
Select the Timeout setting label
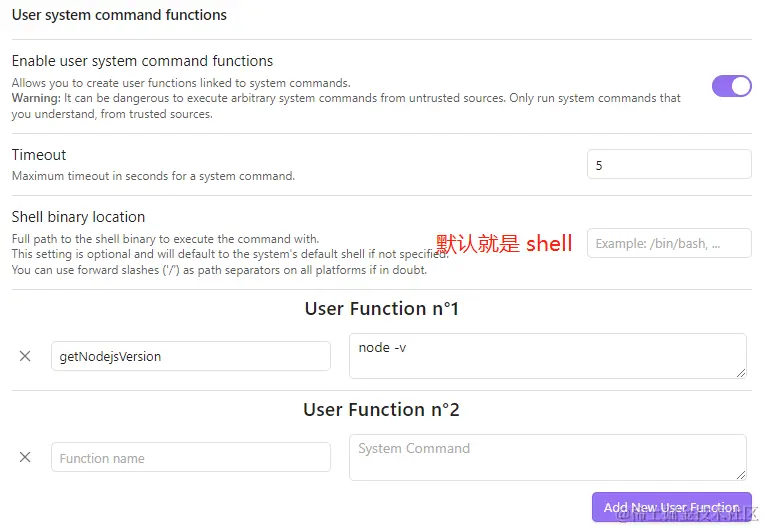pyautogui.click(x=39, y=155)
